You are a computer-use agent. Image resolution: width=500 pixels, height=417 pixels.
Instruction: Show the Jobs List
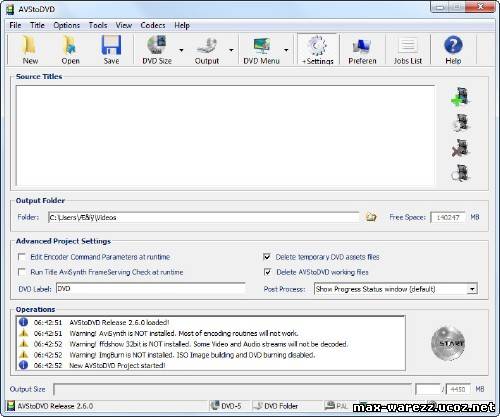[x=408, y=50]
